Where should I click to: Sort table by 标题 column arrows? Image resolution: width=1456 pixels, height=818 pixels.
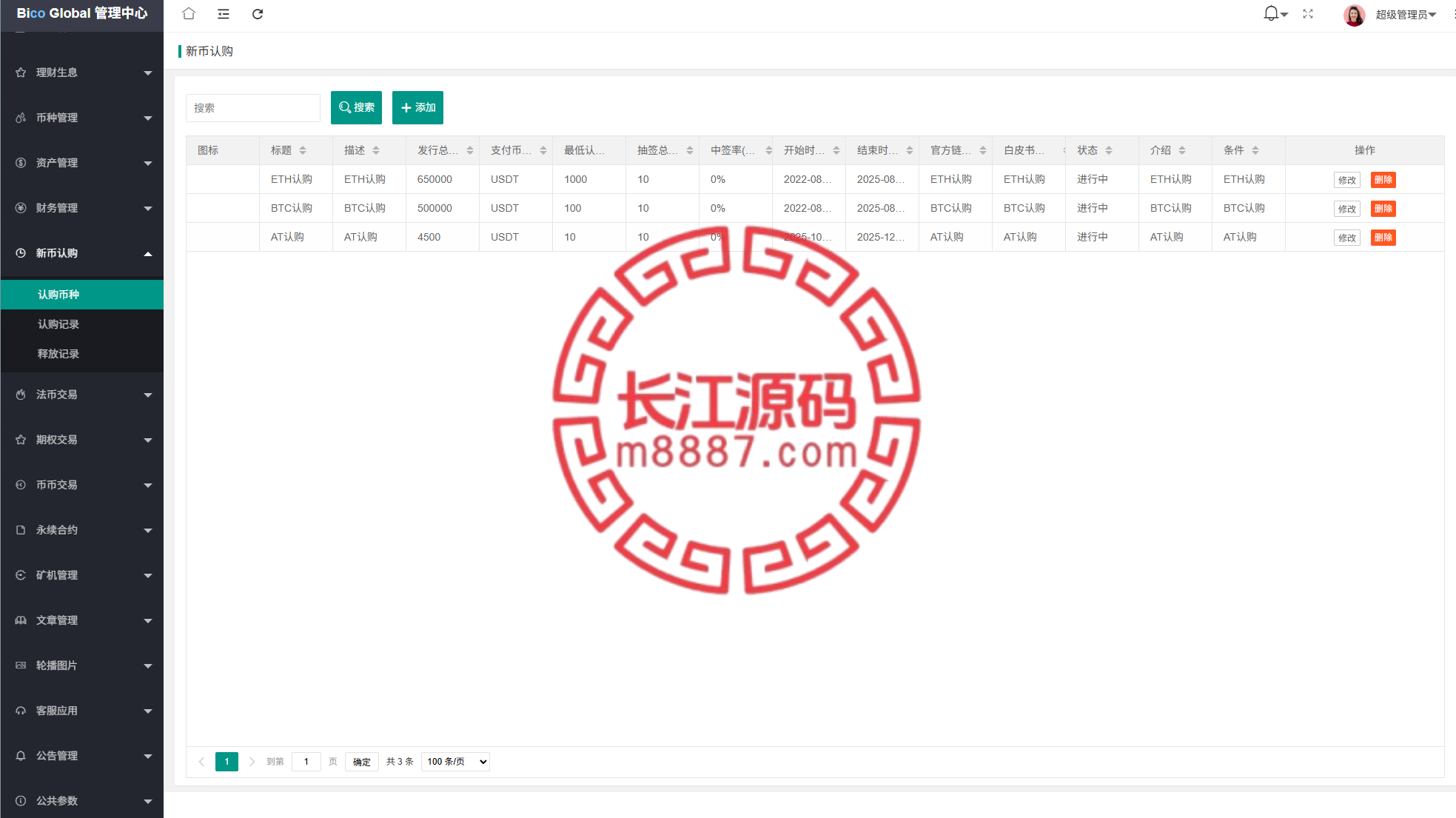click(303, 150)
